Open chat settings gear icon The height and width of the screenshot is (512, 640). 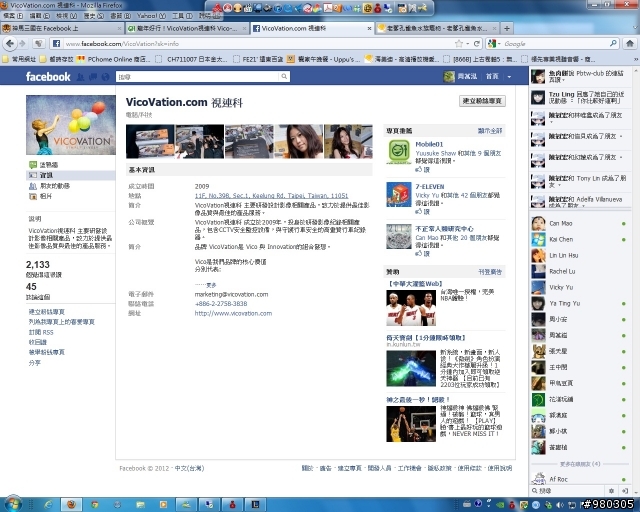click(611, 491)
